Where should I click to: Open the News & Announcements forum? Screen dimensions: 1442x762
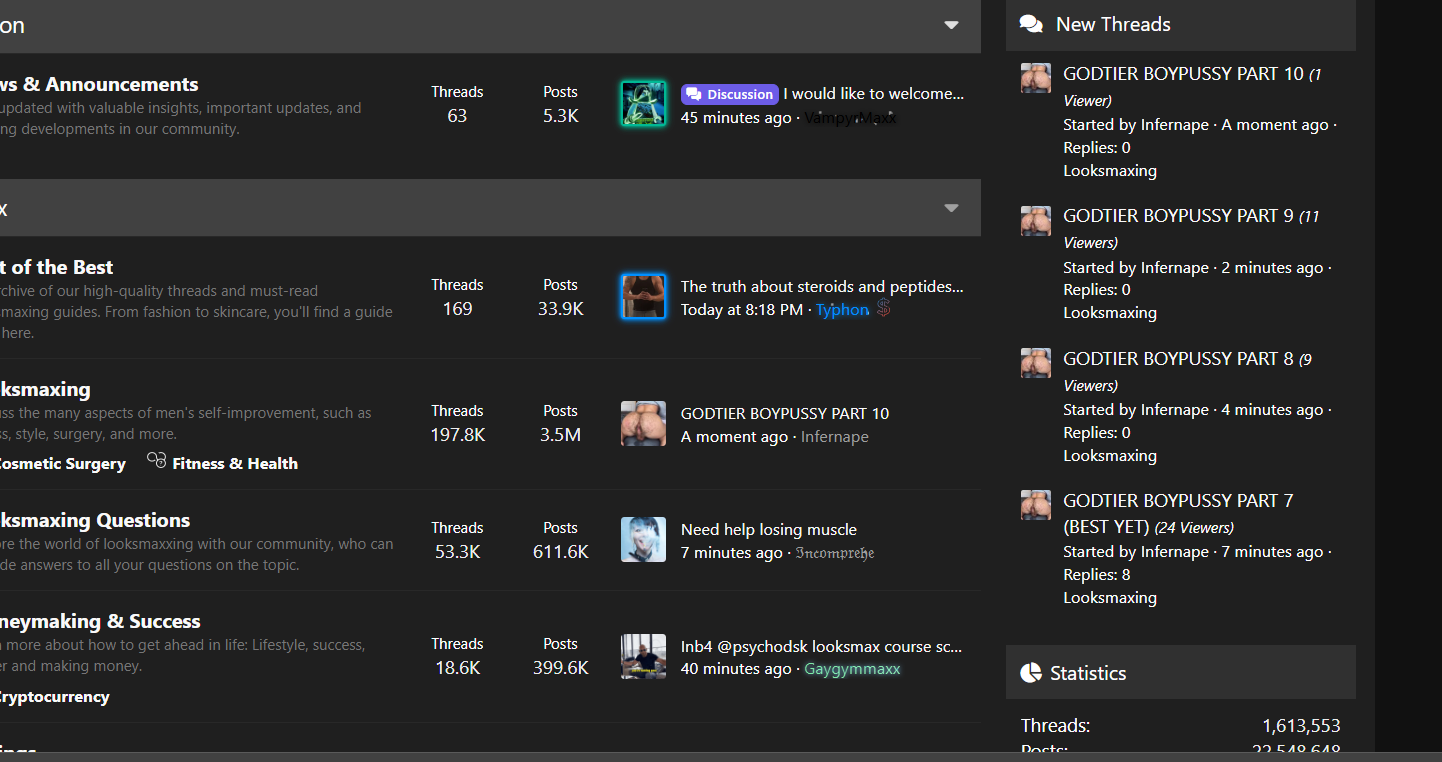coord(99,84)
